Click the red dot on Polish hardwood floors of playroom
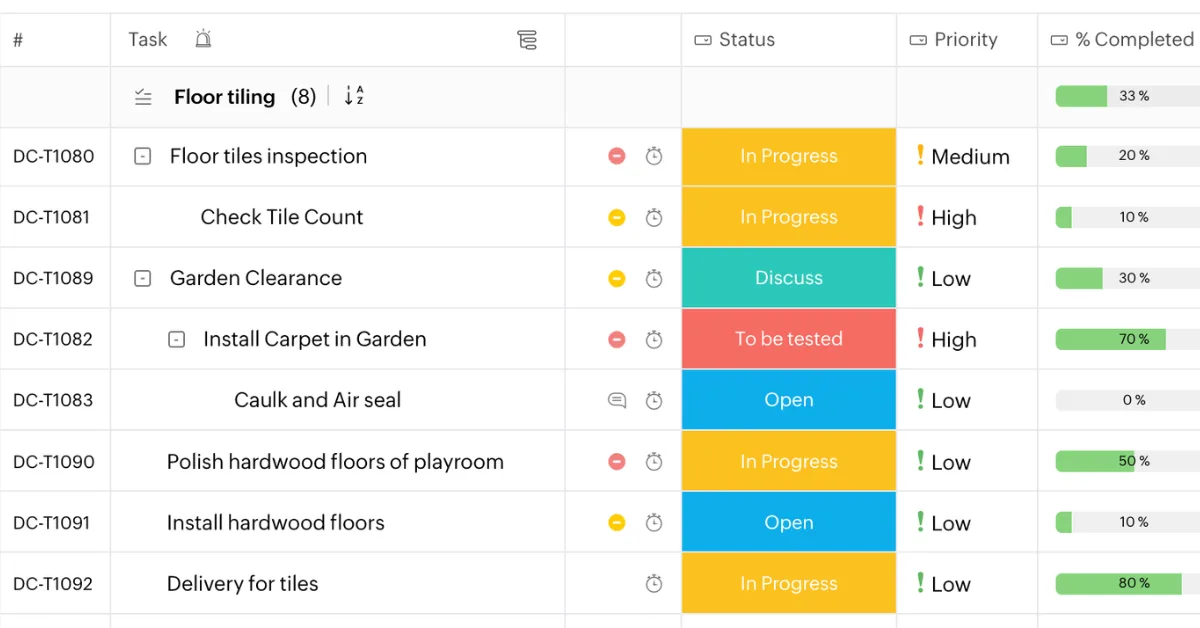The image size is (1200, 628). click(617, 461)
